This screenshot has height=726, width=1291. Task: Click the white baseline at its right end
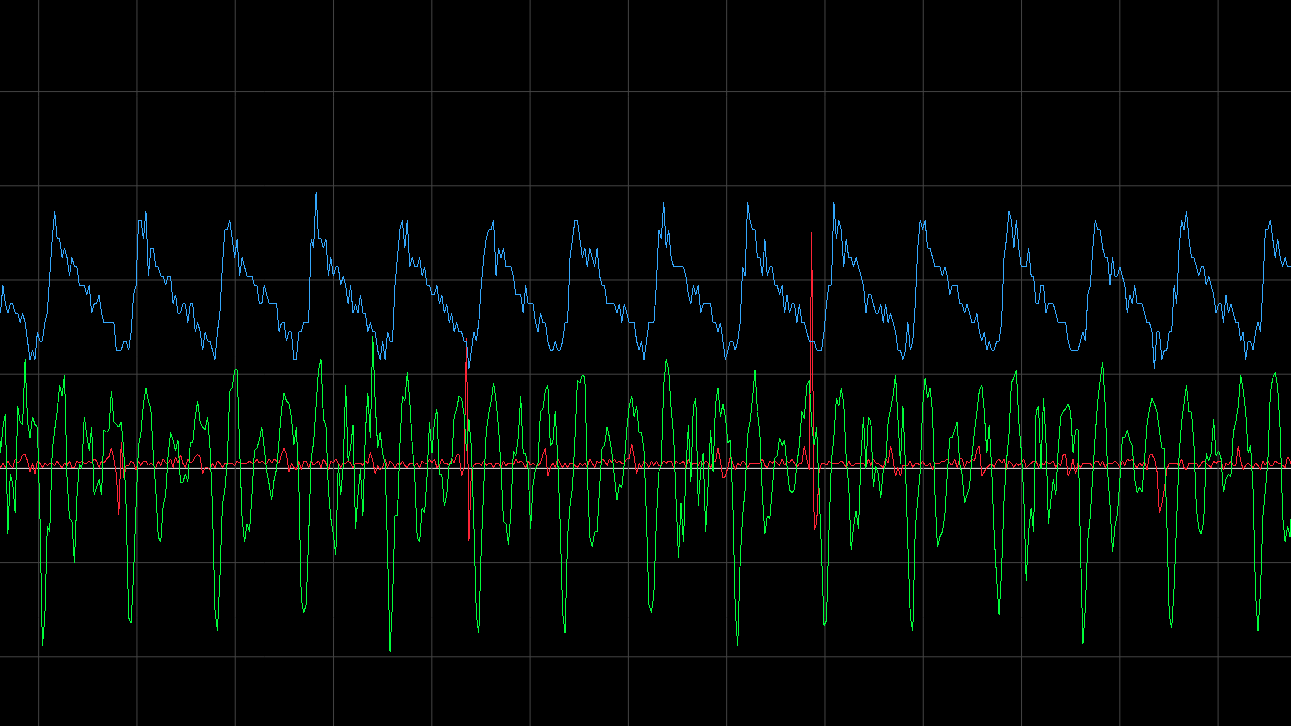[x=1287, y=465]
